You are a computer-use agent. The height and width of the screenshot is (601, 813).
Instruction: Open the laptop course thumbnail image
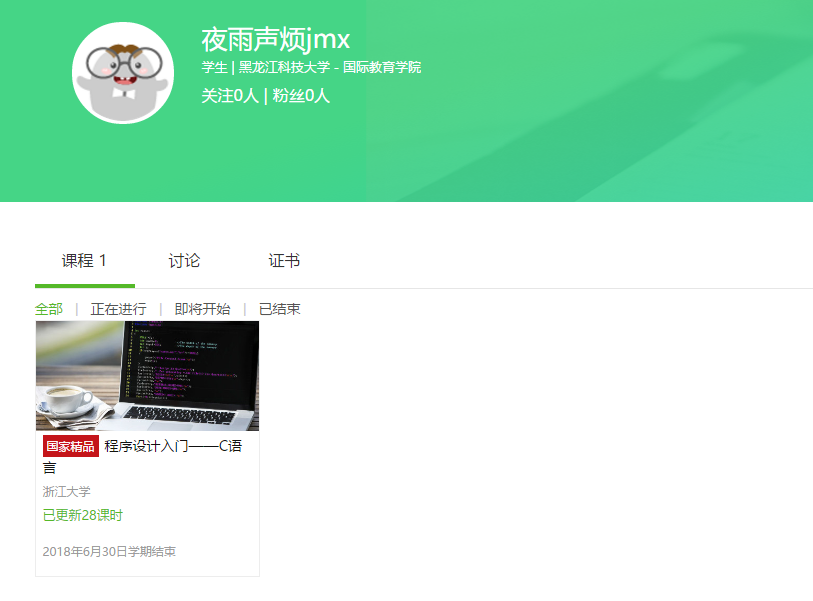[147, 376]
